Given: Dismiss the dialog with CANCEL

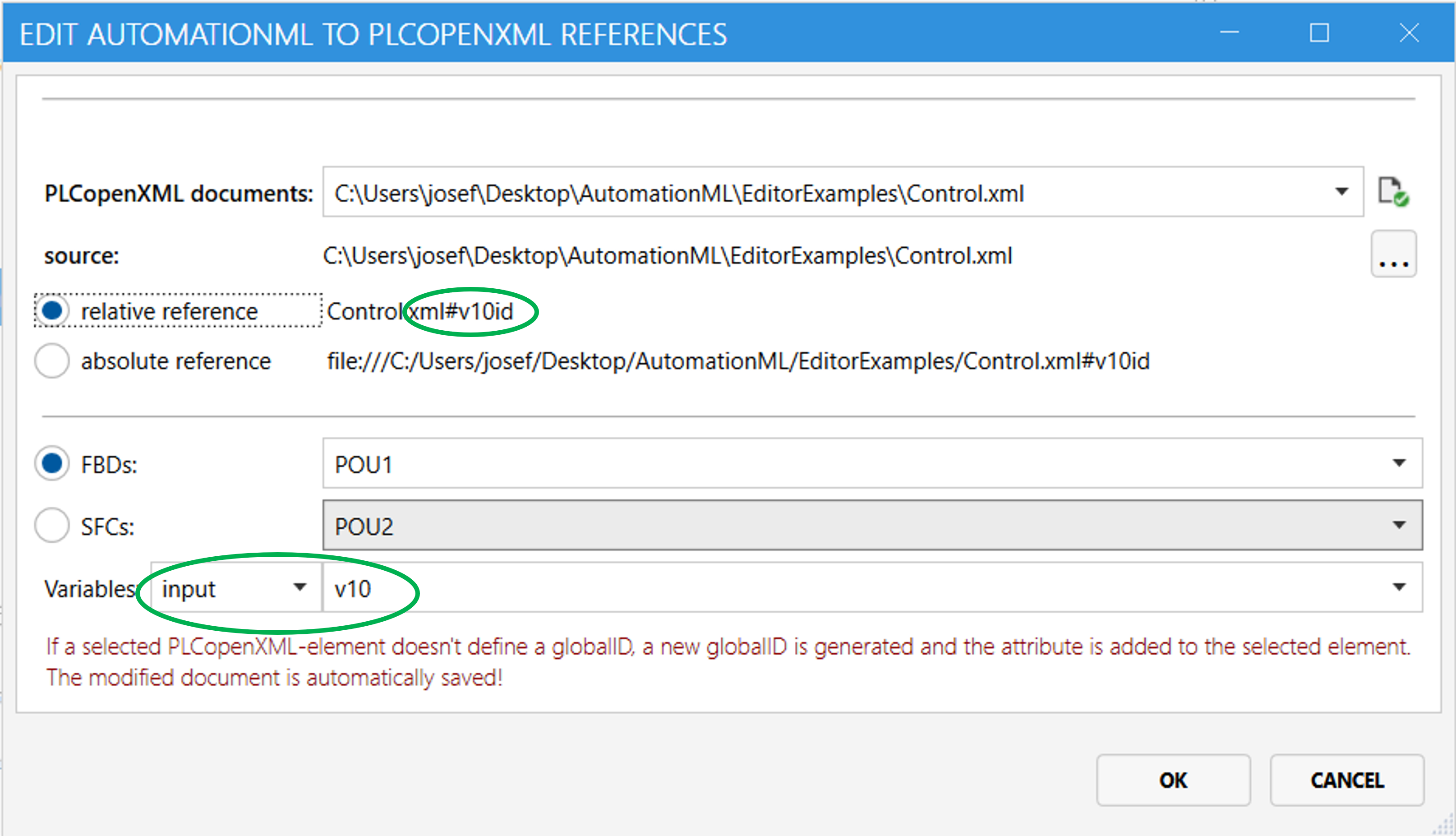Looking at the screenshot, I should tap(1347, 781).
